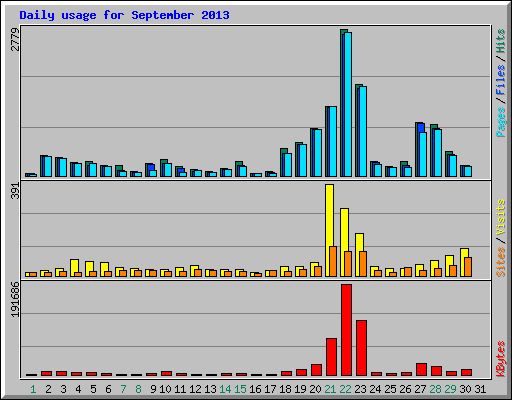Screen dimensions: 512x400
Task: Click day 23 on the x-axis
Action: point(361,389)
